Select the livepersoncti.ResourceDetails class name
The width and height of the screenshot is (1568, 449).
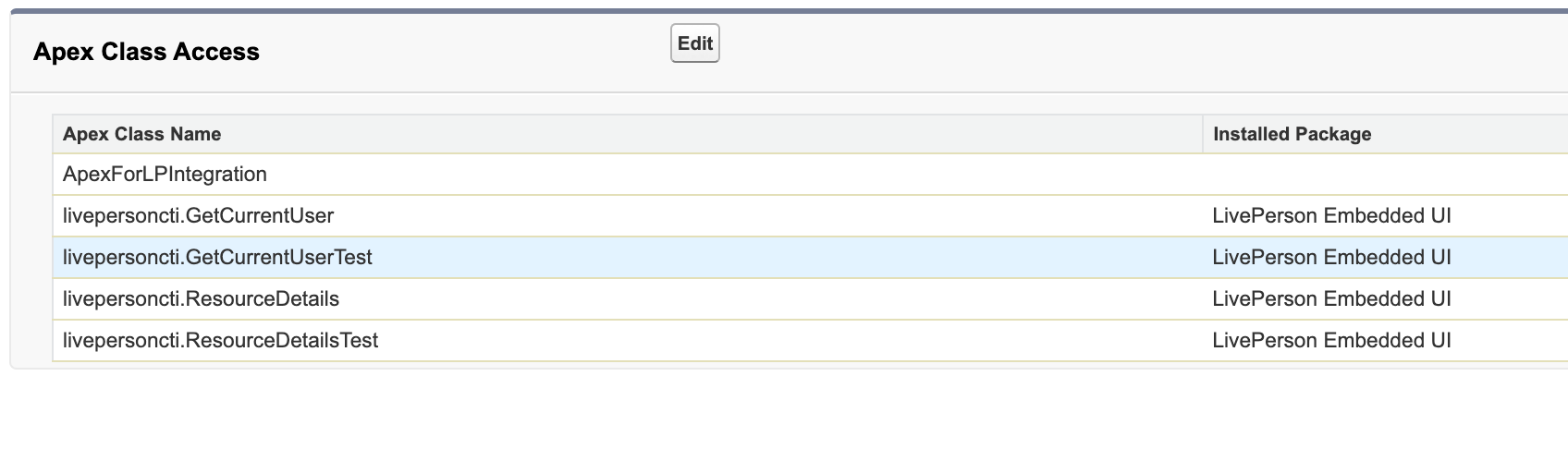click(x=201, y=298)
